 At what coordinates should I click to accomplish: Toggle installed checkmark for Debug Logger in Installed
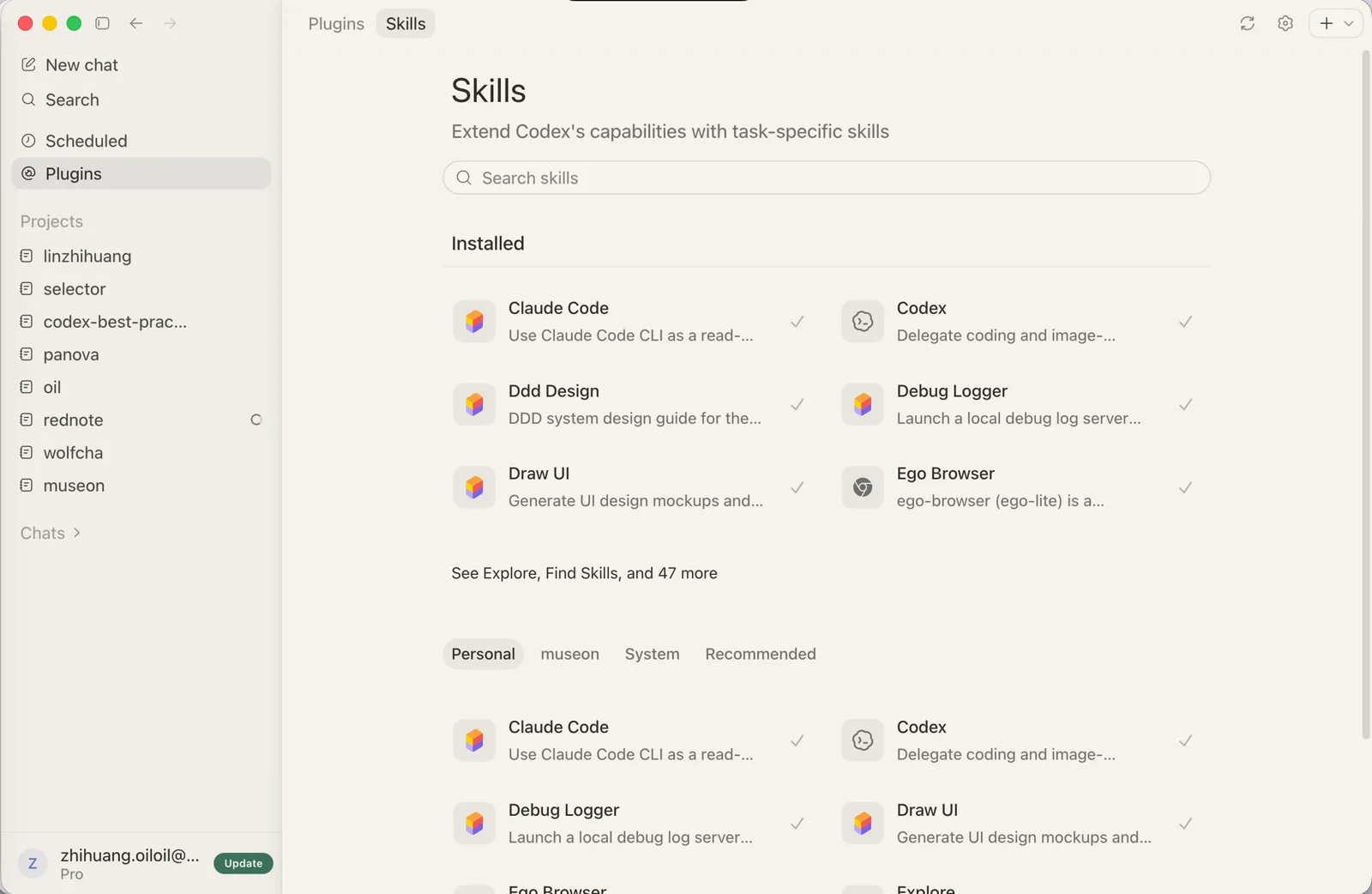(1186, 404)
